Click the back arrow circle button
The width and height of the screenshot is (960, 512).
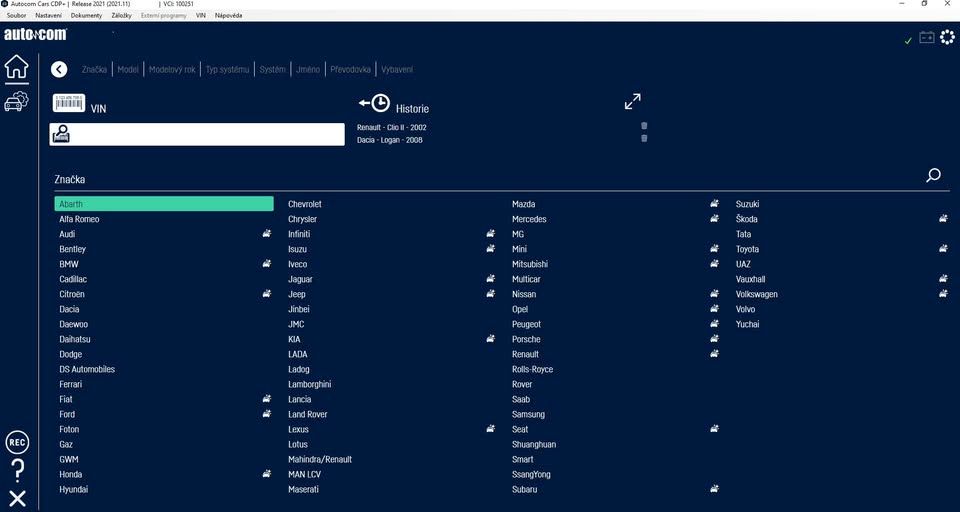coord(59,69)
